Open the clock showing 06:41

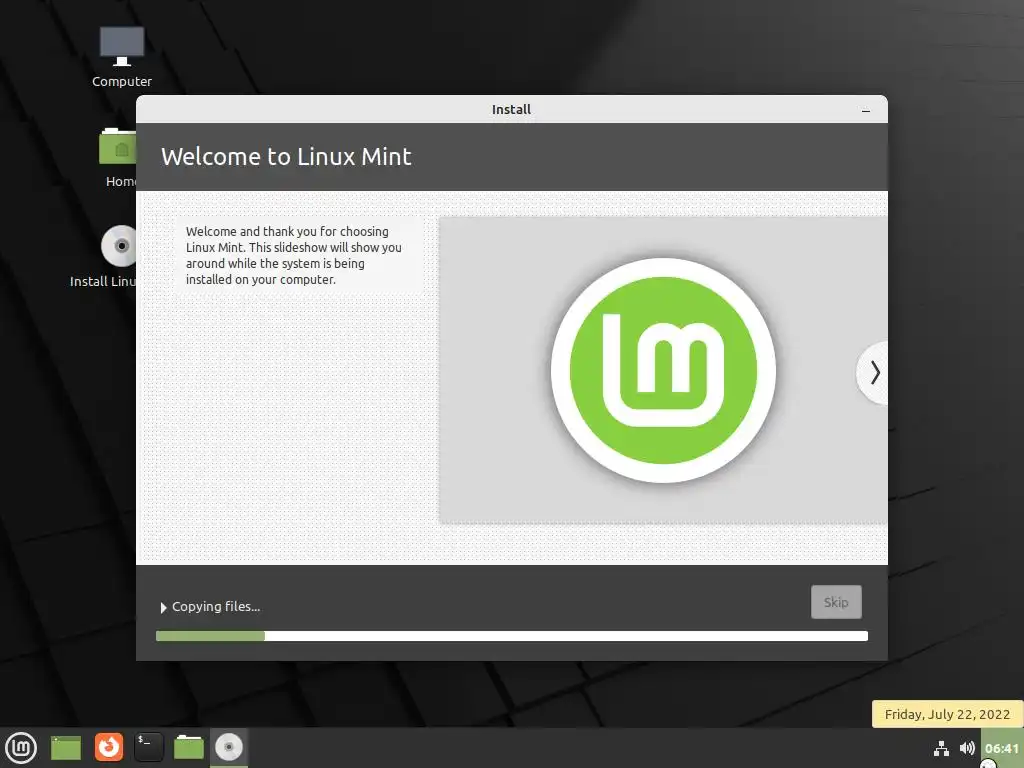(x=1002, y=748)
